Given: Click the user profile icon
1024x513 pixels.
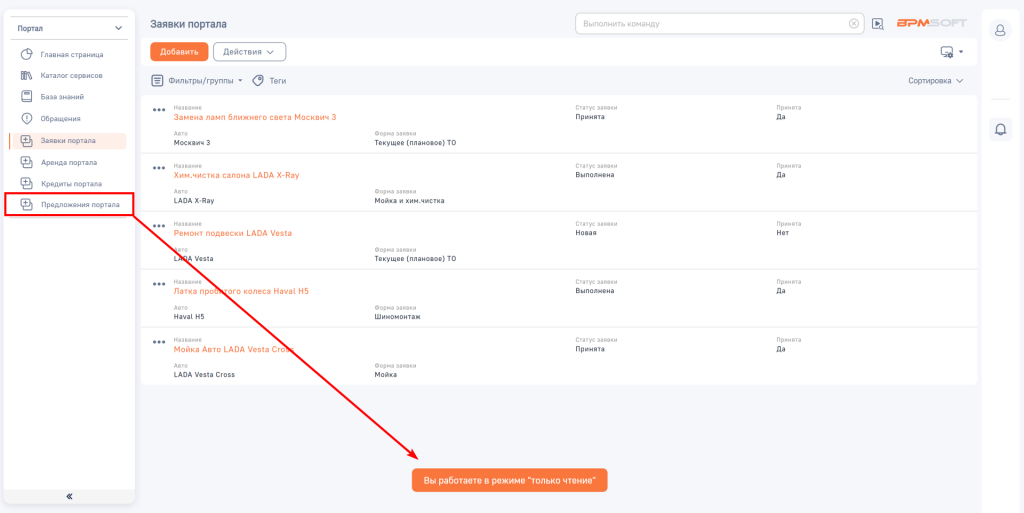Looking at the screenshot, I should (x=1000, y=30).
